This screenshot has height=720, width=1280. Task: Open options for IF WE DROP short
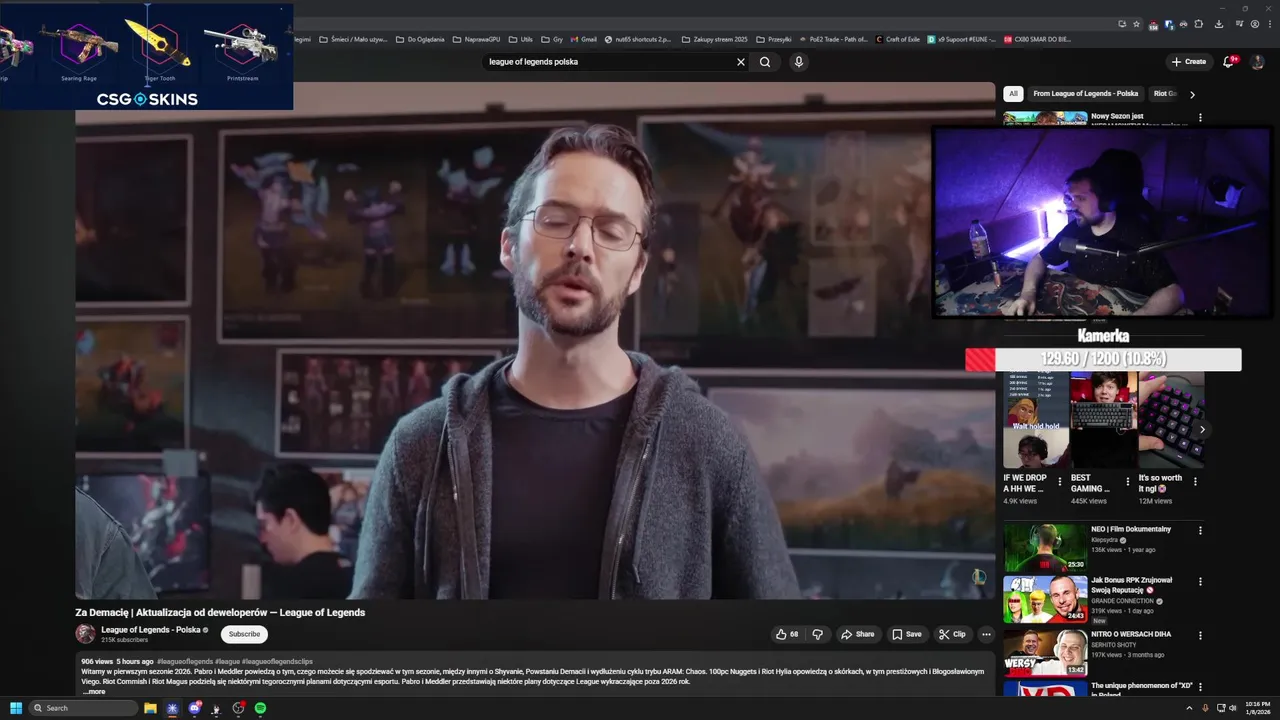(x=1060, y=482)
